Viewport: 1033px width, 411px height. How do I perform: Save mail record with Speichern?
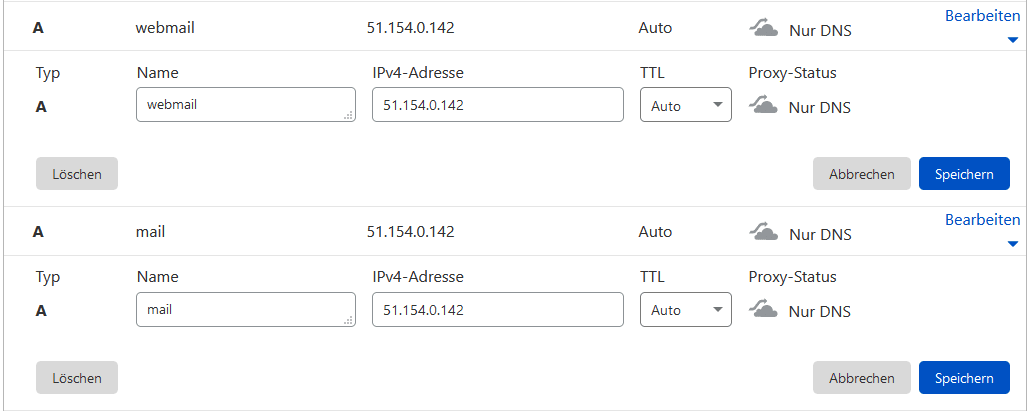click(964, 378)
